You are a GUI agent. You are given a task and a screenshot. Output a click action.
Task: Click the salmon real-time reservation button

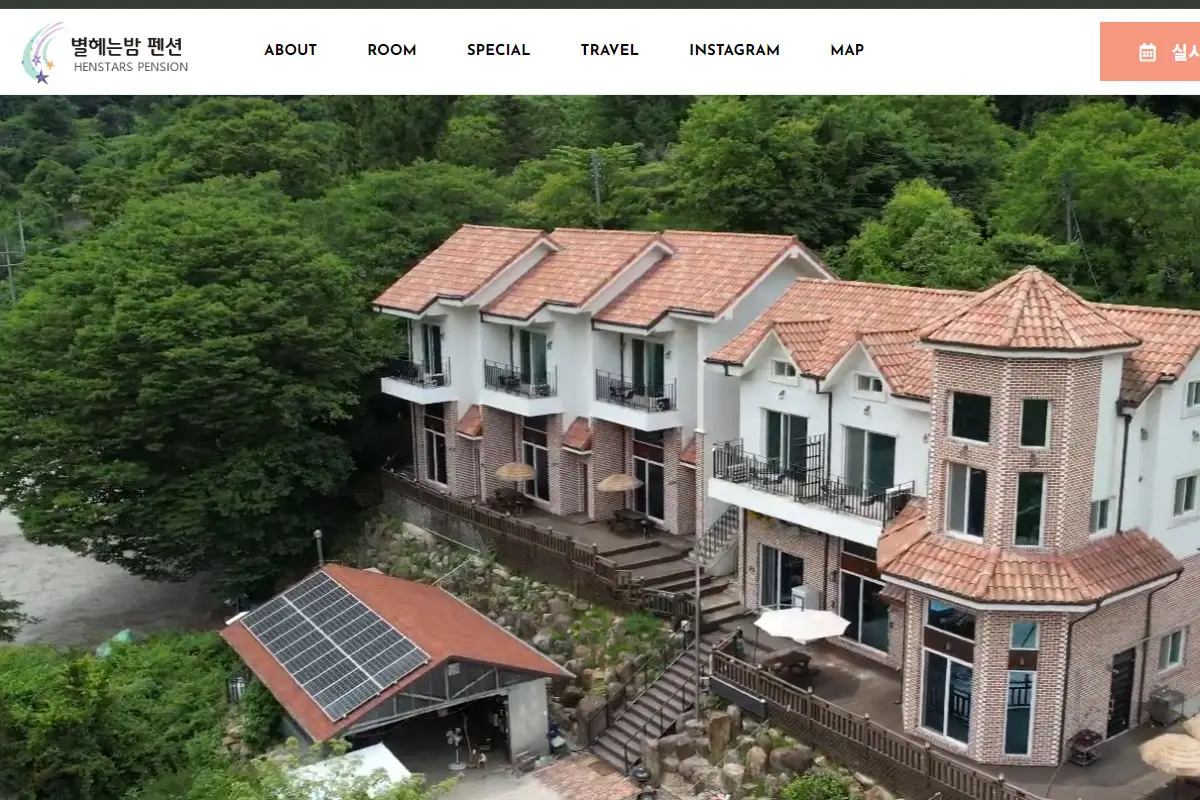coord(1150,52)
